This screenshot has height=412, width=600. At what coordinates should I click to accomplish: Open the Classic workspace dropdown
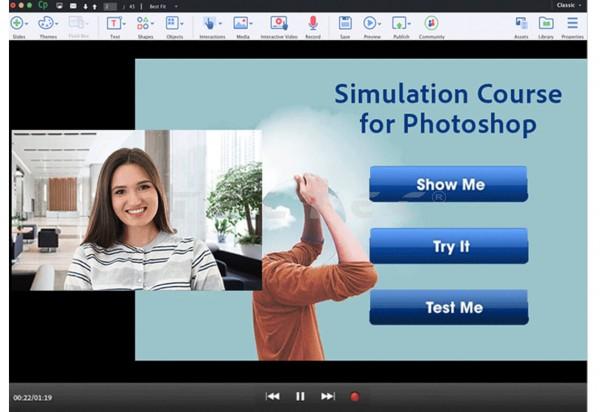568,5
